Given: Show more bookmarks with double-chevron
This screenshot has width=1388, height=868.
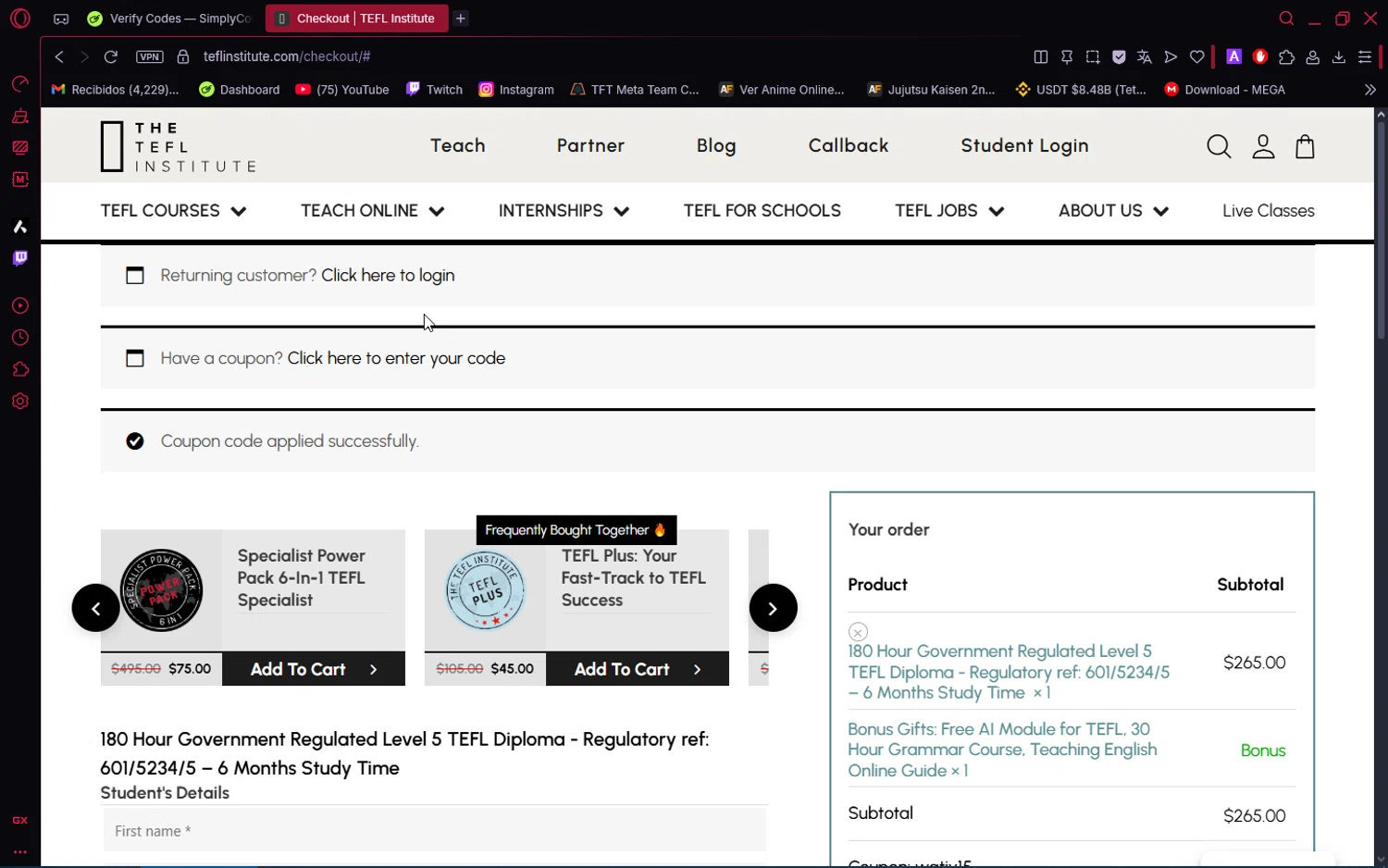Looking at the screenshot, I should click(1369, 90).
